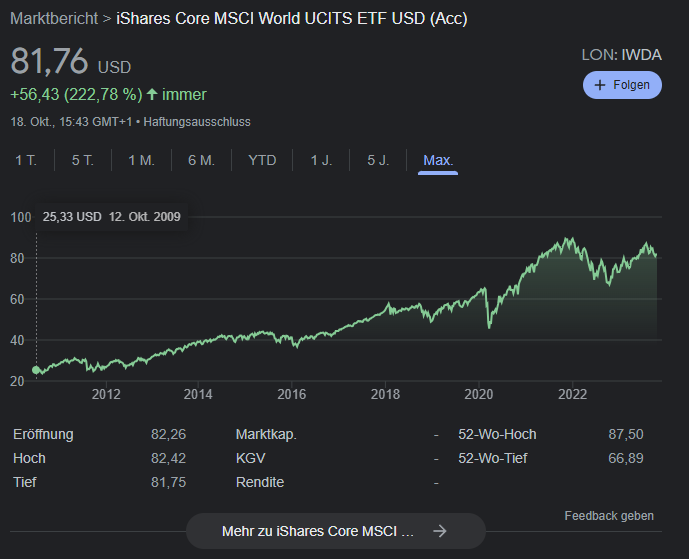Click the green up arrow next to immer

[152, 94]
